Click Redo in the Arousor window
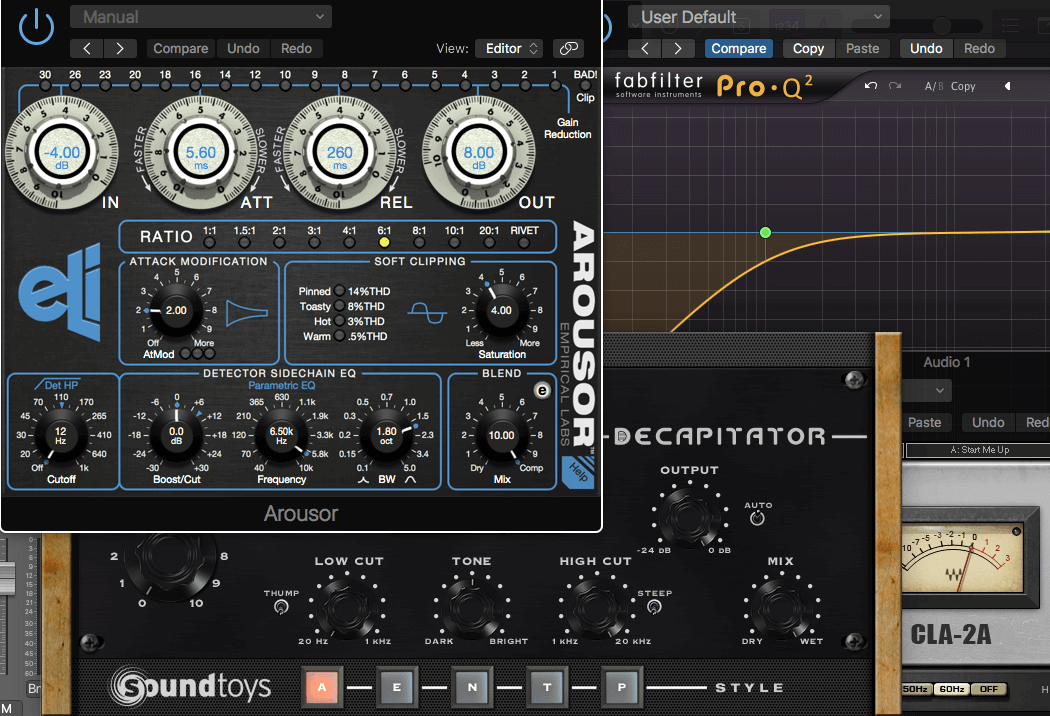Screen dimensions: 1050x716 point(296,48)
